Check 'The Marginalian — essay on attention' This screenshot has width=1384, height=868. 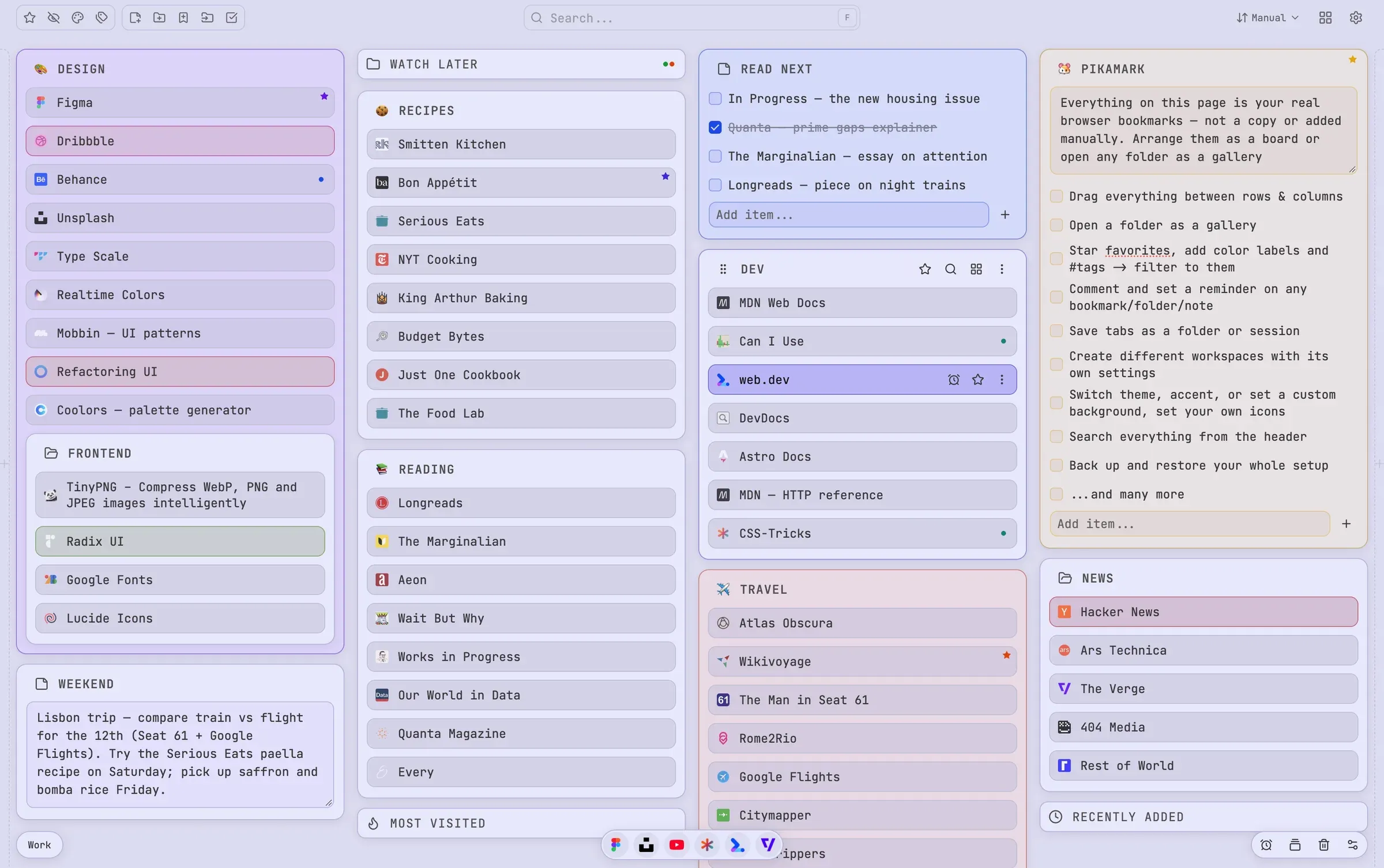coord(715,156)
